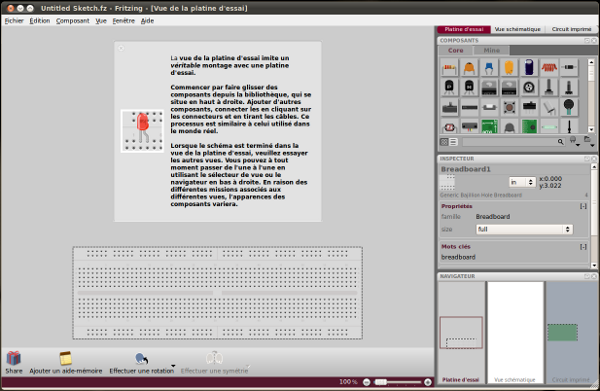
Task: Switch parts bin to list view
Action: (x=453, y=142)
